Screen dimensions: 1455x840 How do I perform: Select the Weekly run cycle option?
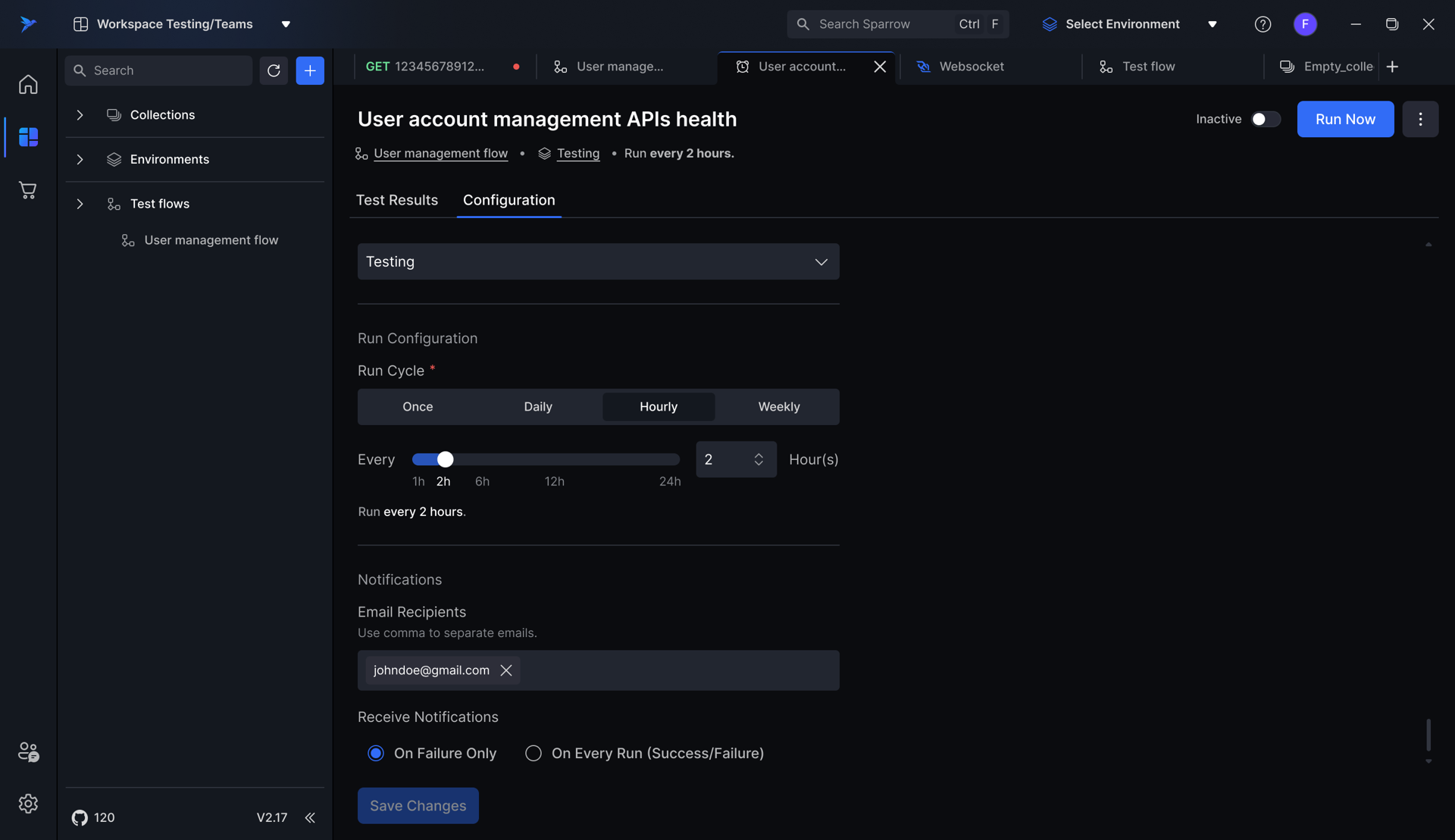tap(778, 407)
